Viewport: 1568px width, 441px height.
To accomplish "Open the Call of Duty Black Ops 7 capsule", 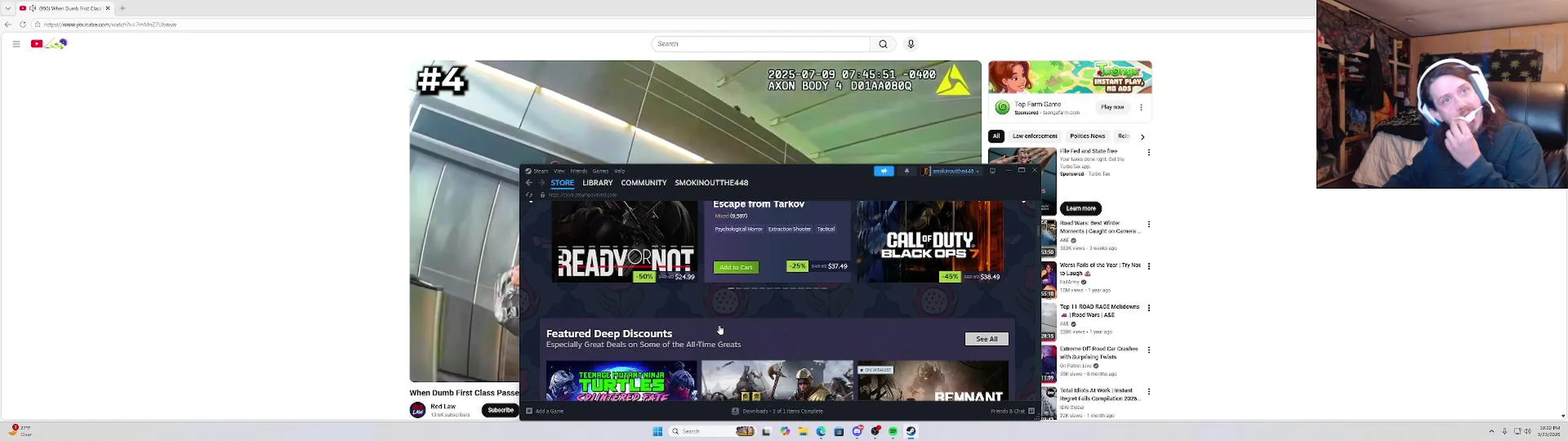I will tap(930, 241).
